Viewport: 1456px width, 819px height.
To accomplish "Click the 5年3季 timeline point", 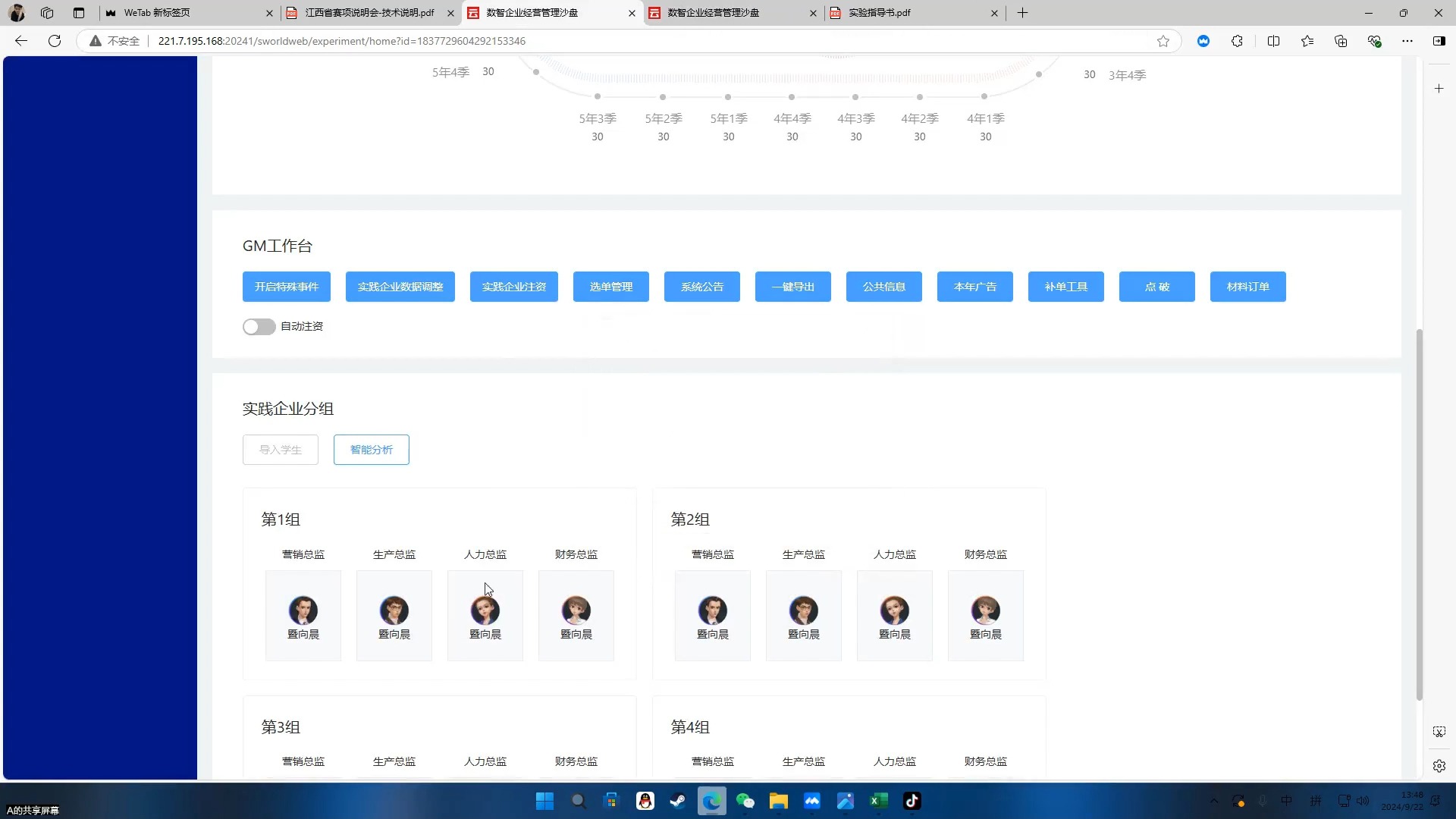I will [x=598, y=96].
